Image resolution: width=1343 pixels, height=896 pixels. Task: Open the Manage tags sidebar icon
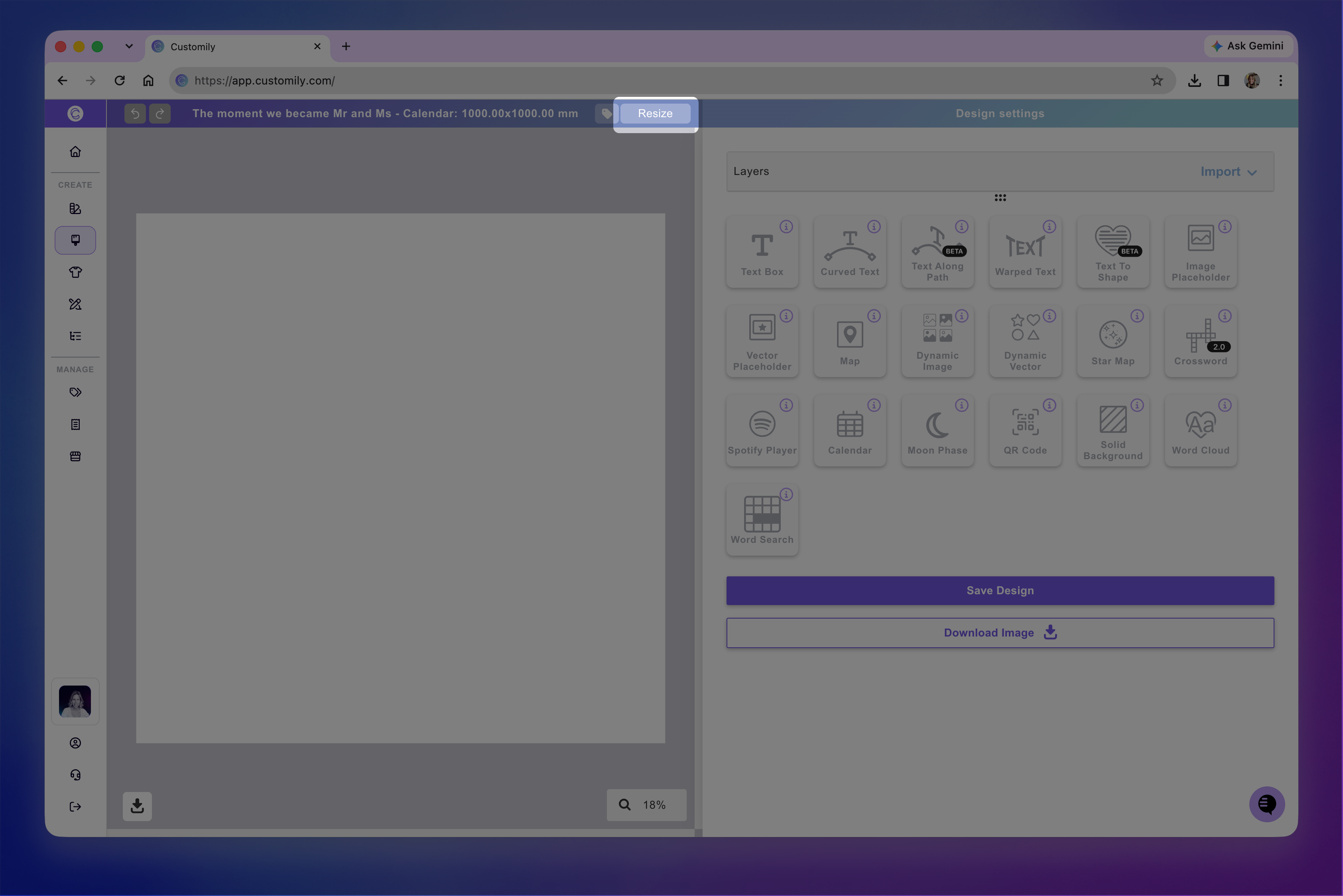click(x=75, y=392)
